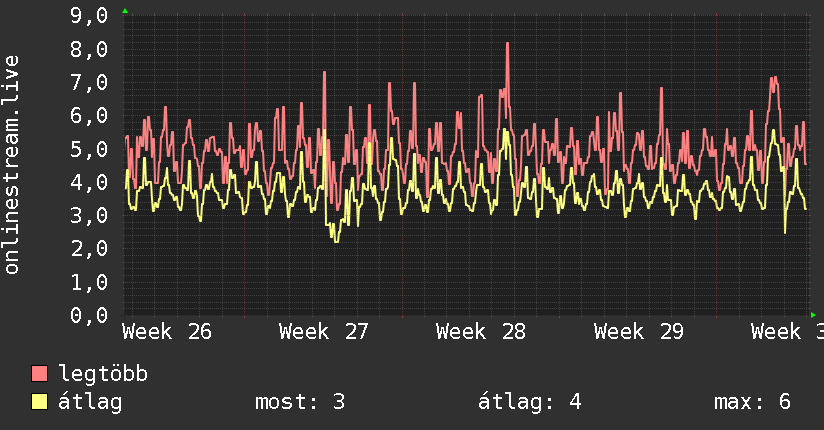The image size is (824, 430).
Task: Click the green arrow ending the x-axis
Action: 813,315
